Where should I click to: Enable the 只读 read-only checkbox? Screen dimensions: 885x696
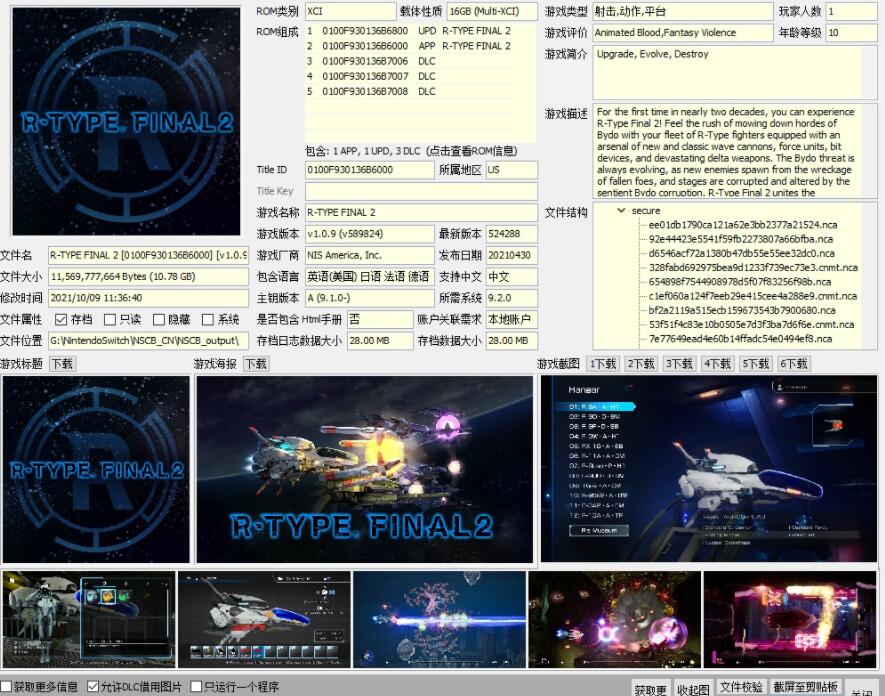[x=110, y=319]
